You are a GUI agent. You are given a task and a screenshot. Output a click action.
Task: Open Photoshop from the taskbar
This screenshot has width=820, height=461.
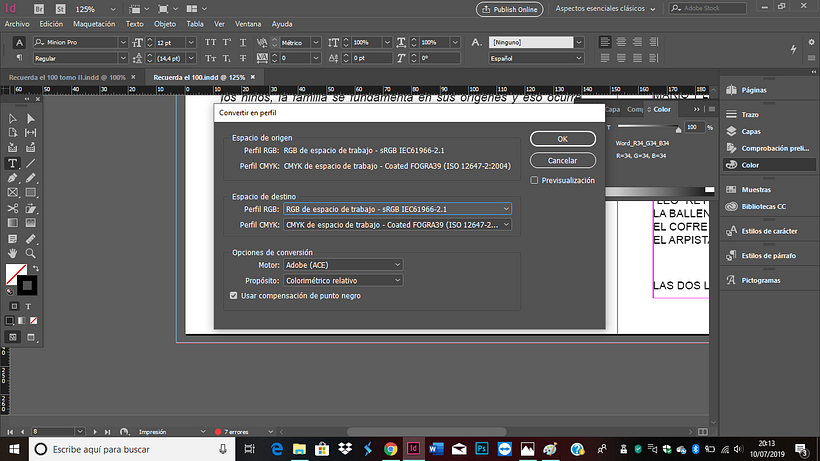tap(482, 449)
